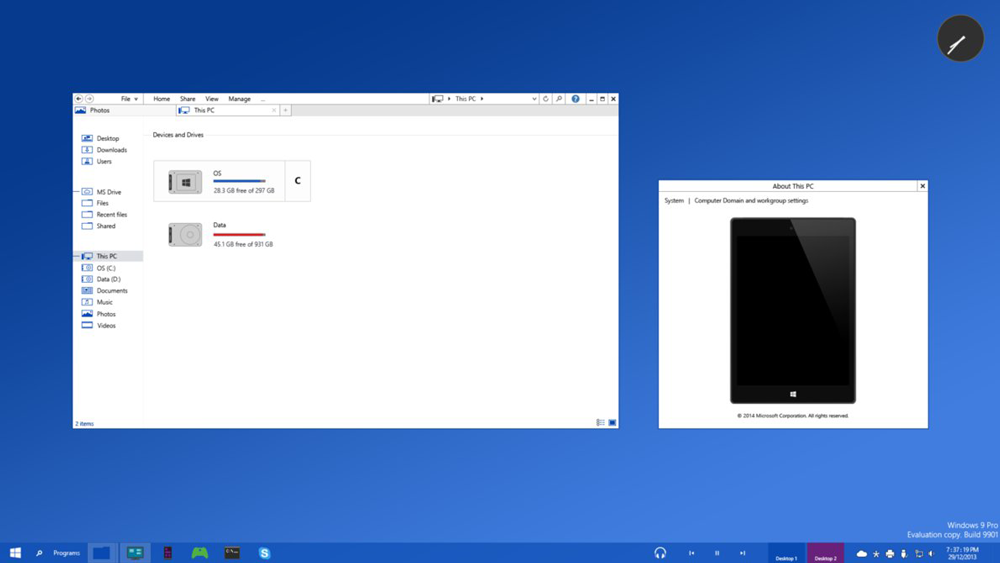Open the Manage ribbon tab
The image size is (1000, 563).
(239, 99)
